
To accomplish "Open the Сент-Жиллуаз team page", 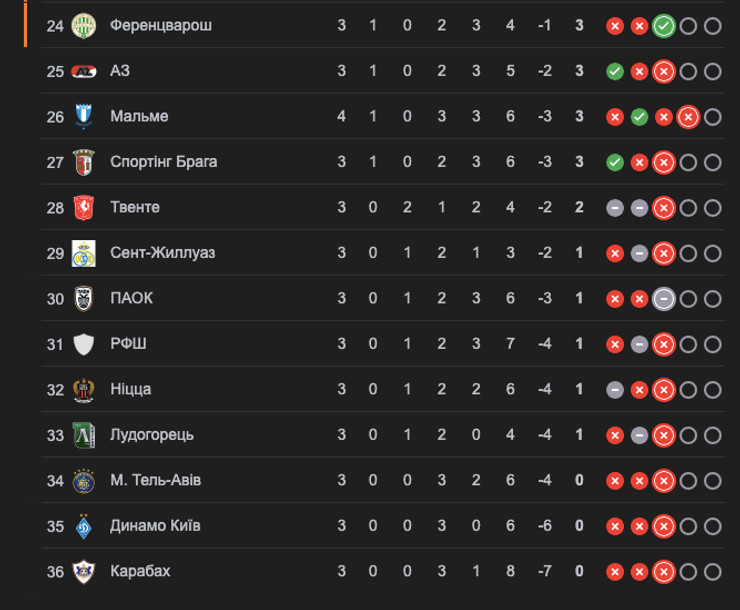I will pos(163,253).
